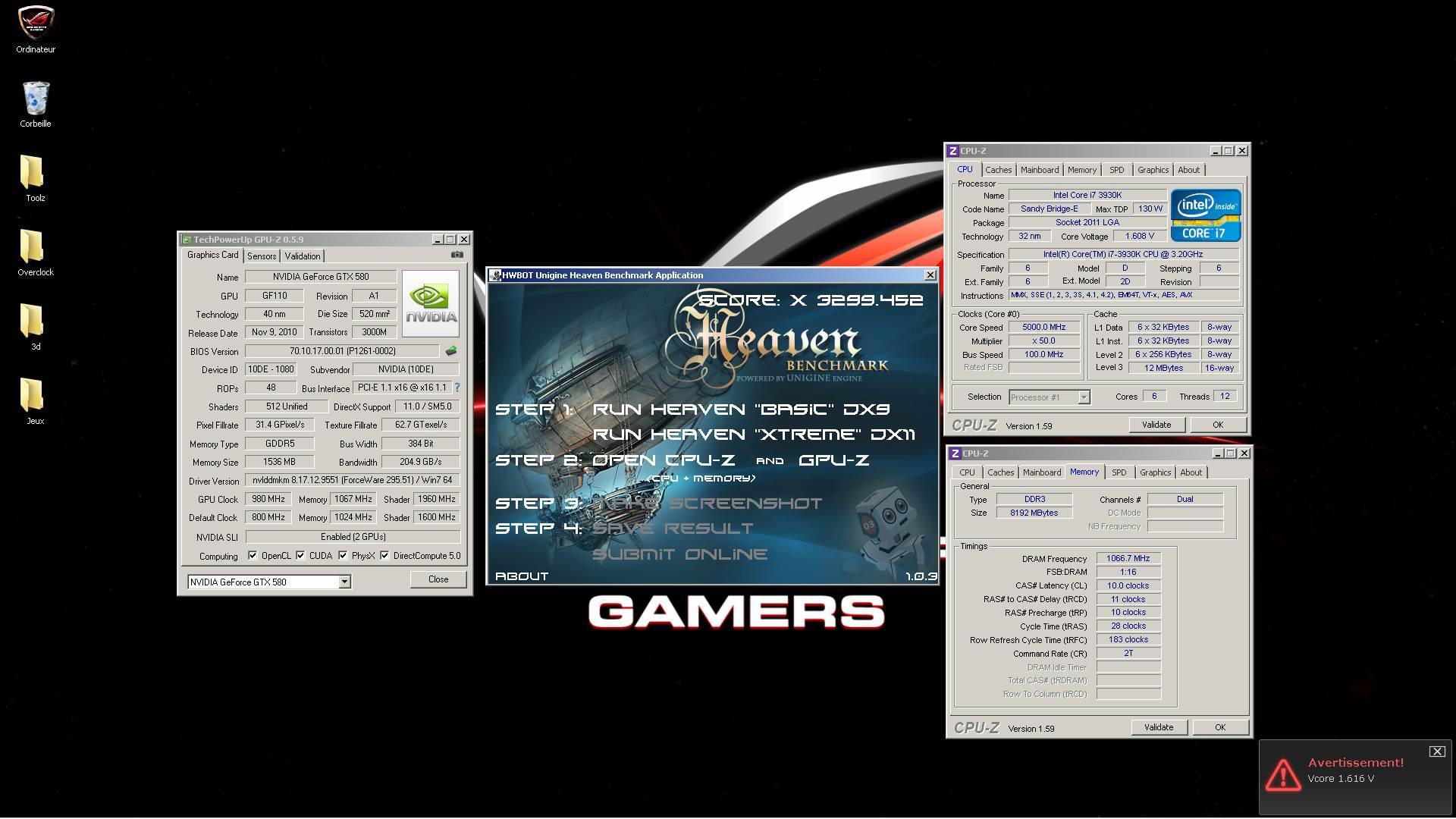Dismiss the Avertissement Vcore notification
The height and width of the screenshot is (819, 1456).
point(1437,752)
